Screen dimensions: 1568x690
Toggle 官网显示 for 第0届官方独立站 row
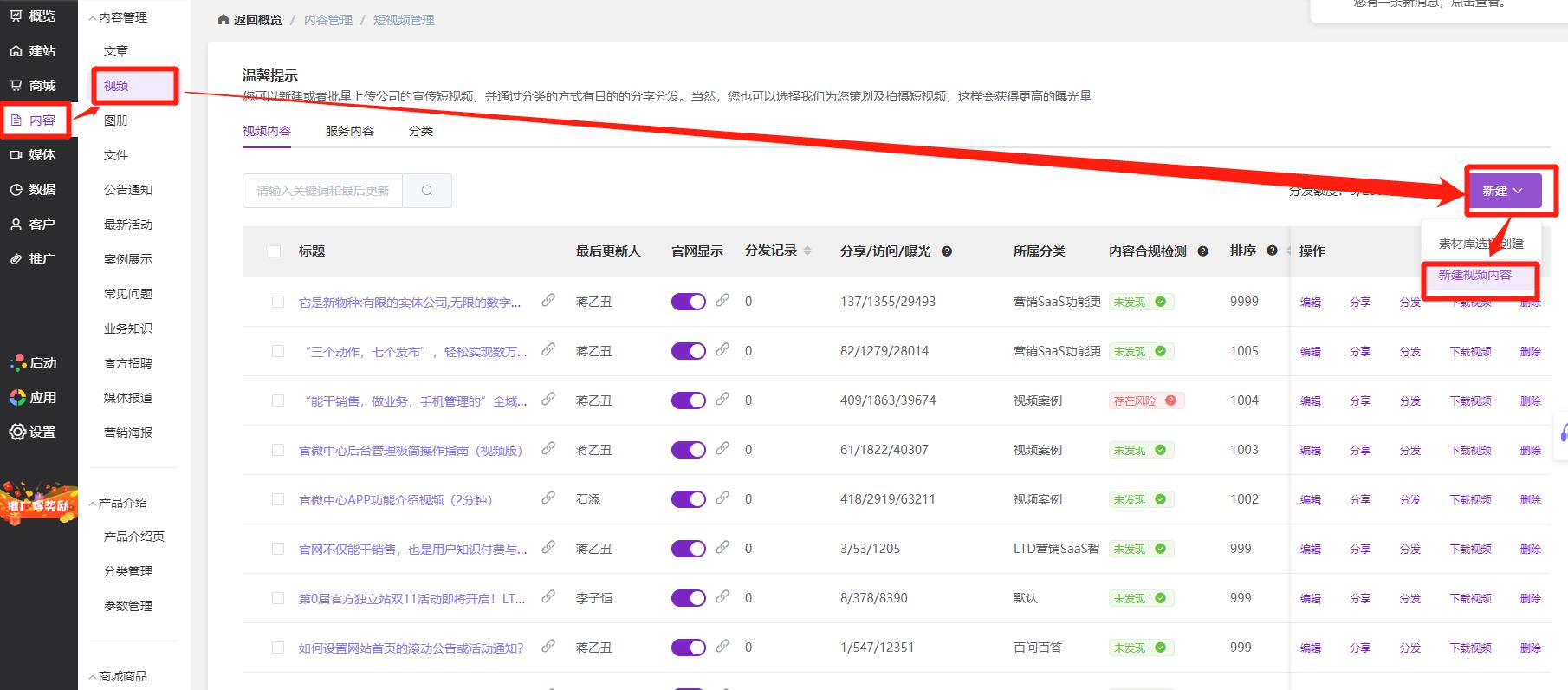[x=689, y=598]
